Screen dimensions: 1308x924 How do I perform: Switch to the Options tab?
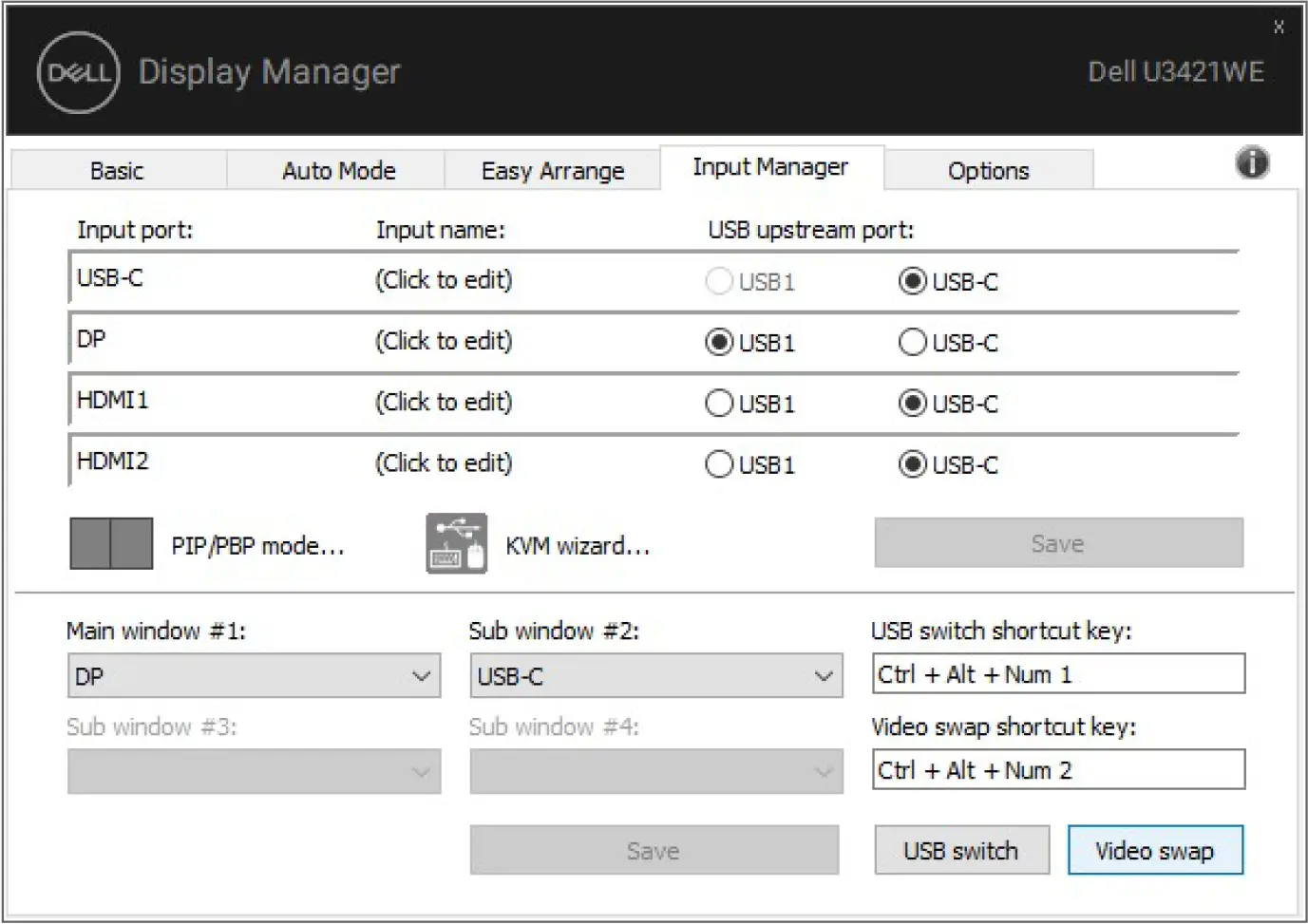pyautogui.click(x=989, y=170)
